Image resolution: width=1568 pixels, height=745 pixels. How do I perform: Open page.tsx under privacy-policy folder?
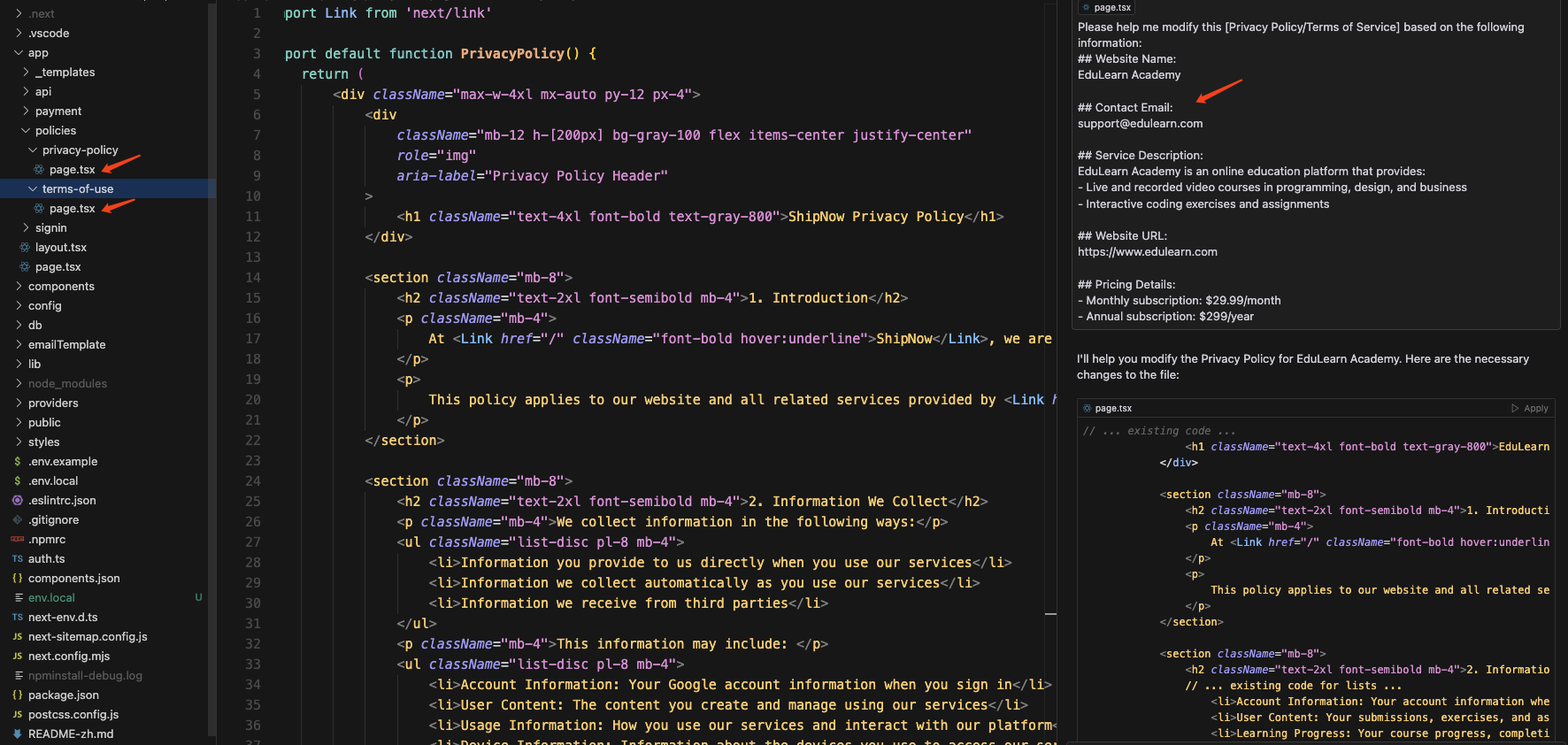(x=72, y=169)
